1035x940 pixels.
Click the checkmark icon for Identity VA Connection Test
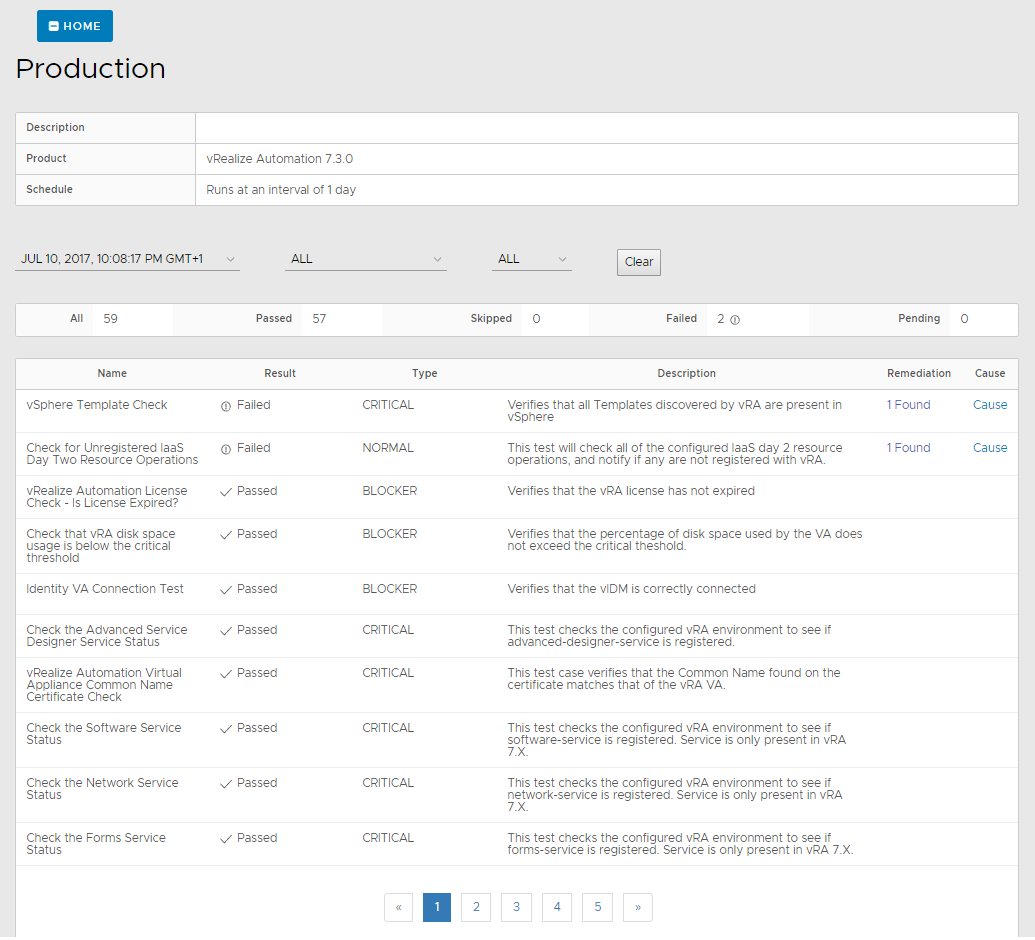pyautogui.click(x=226, y=589)
